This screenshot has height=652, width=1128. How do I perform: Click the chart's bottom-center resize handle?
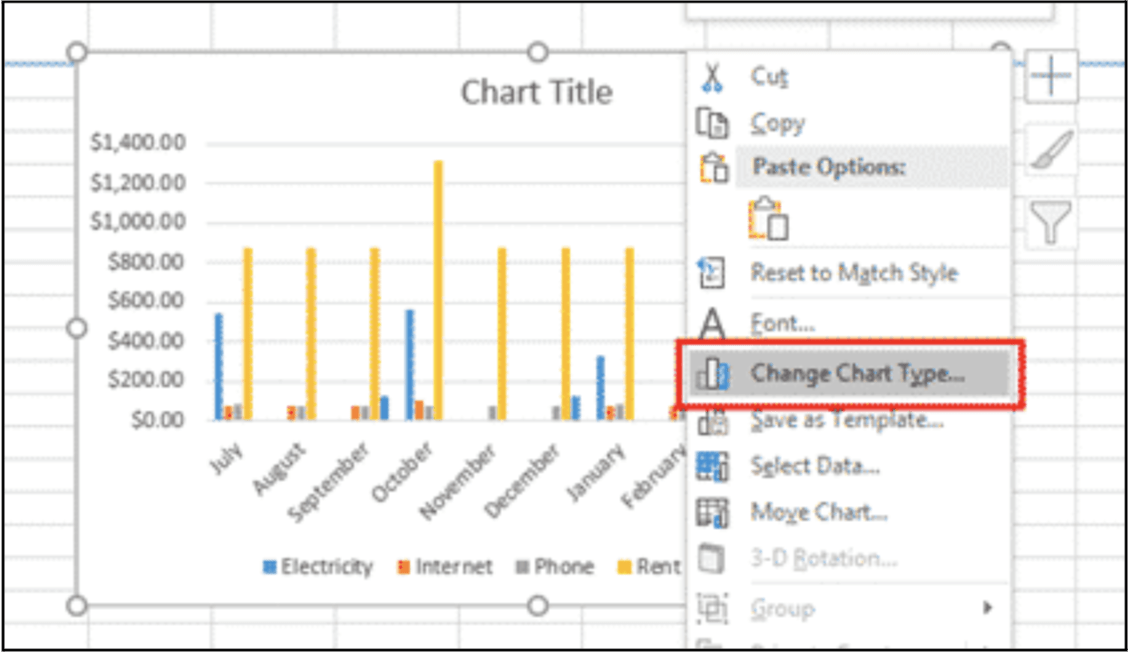coord(537,606)
